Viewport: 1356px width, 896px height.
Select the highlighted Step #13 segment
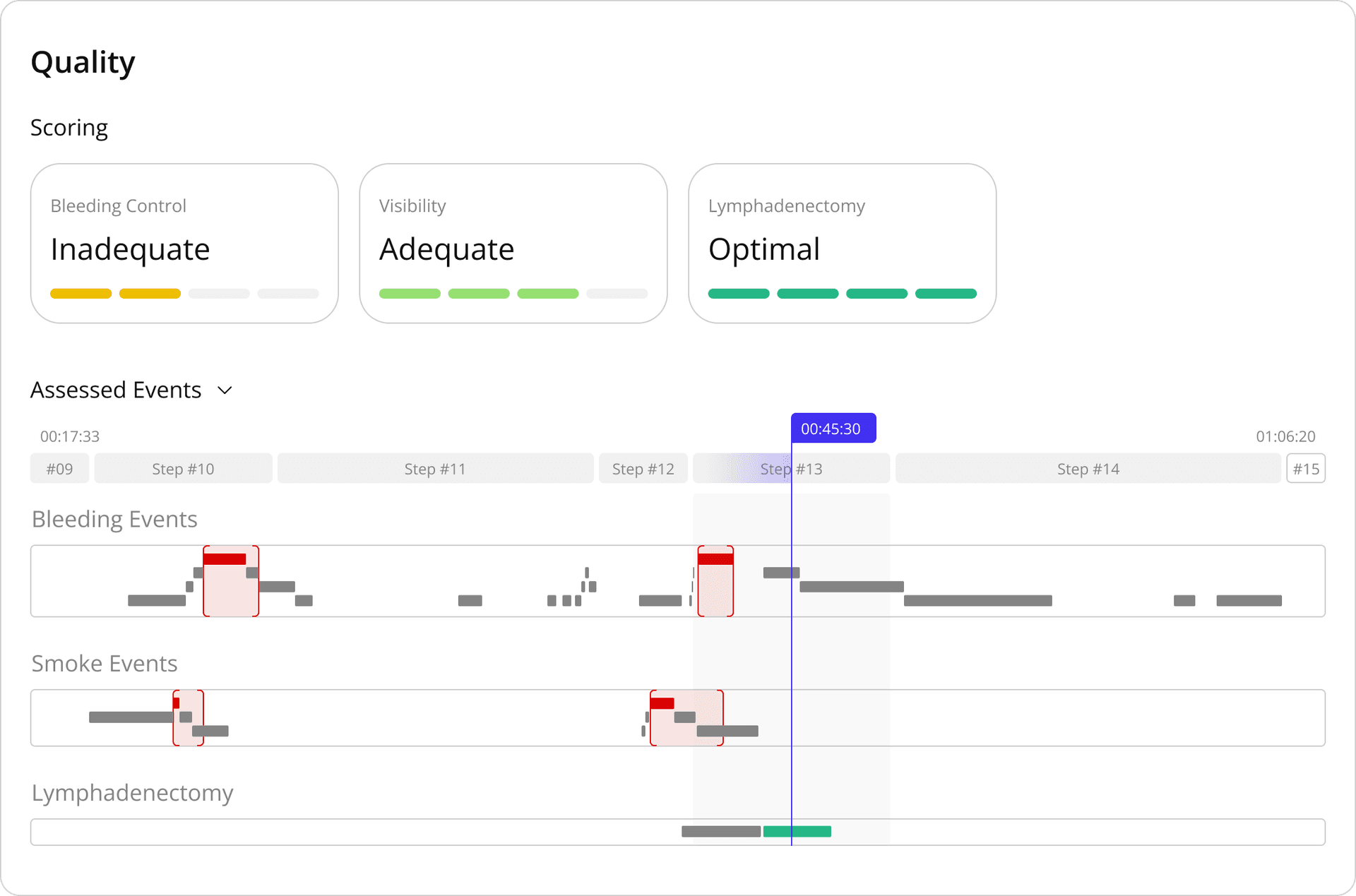(791, 468)
